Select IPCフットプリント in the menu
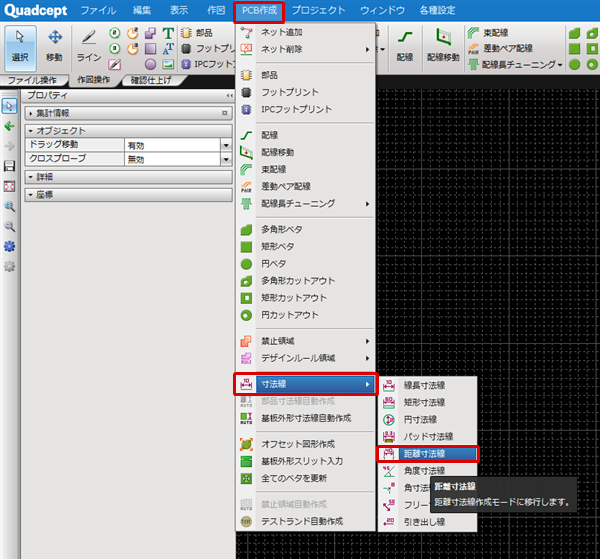 coord(305,109)
